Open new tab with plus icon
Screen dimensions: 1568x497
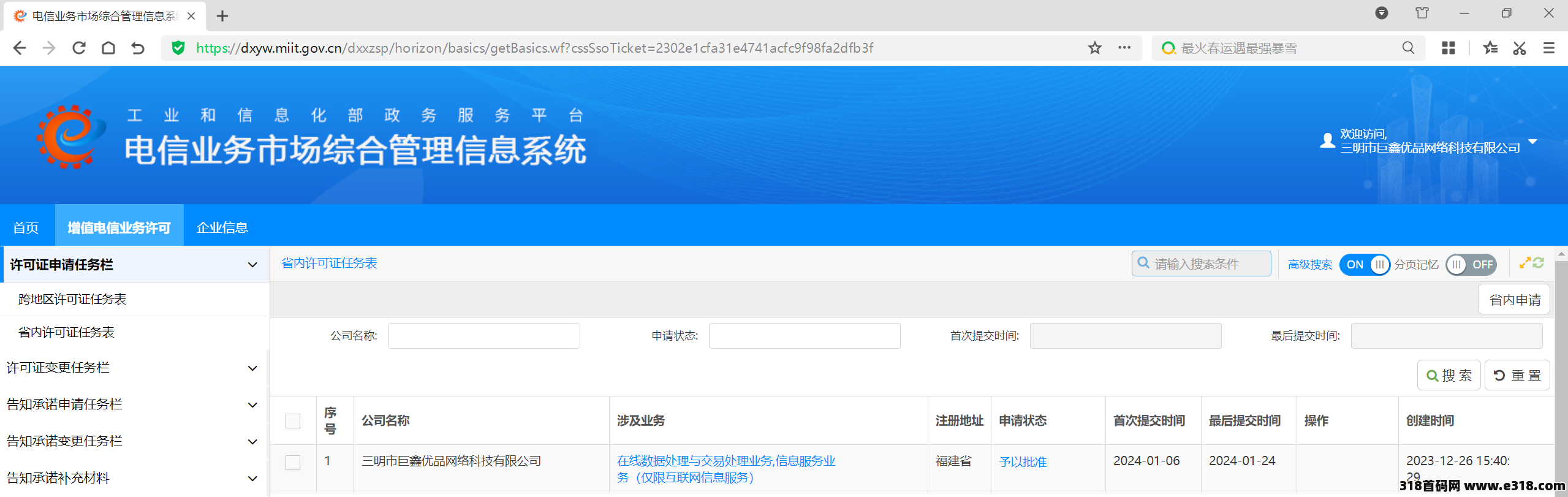(x=222, y=17)
